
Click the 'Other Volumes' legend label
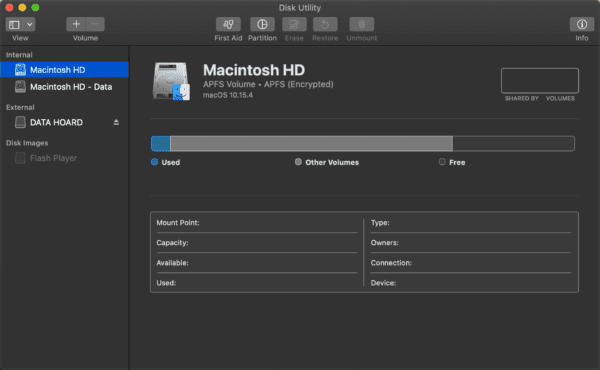click(x=332, y=162)
